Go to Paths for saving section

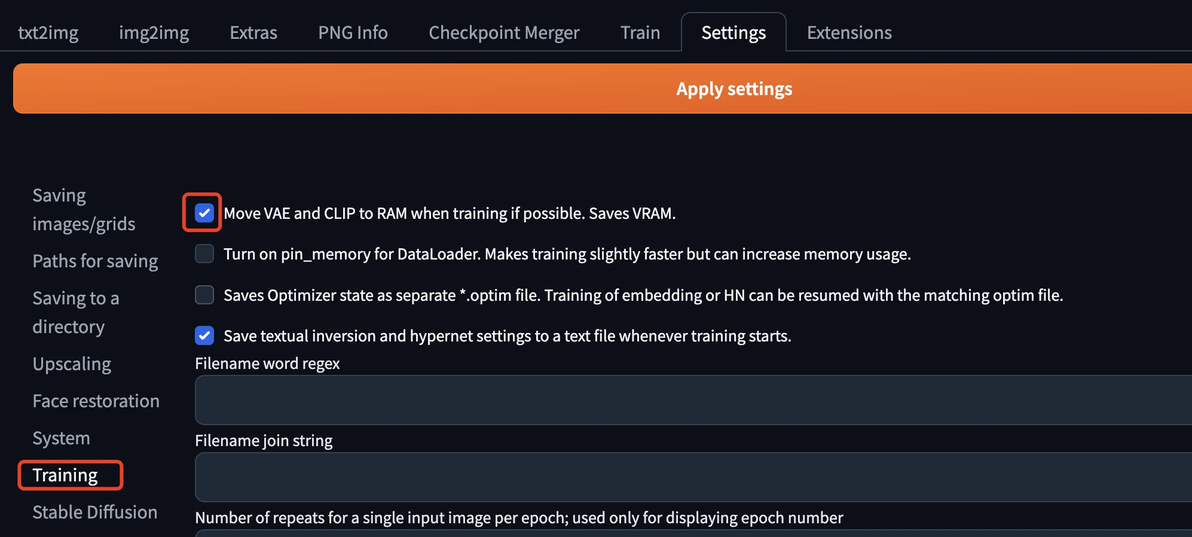(x=95, y=261)
